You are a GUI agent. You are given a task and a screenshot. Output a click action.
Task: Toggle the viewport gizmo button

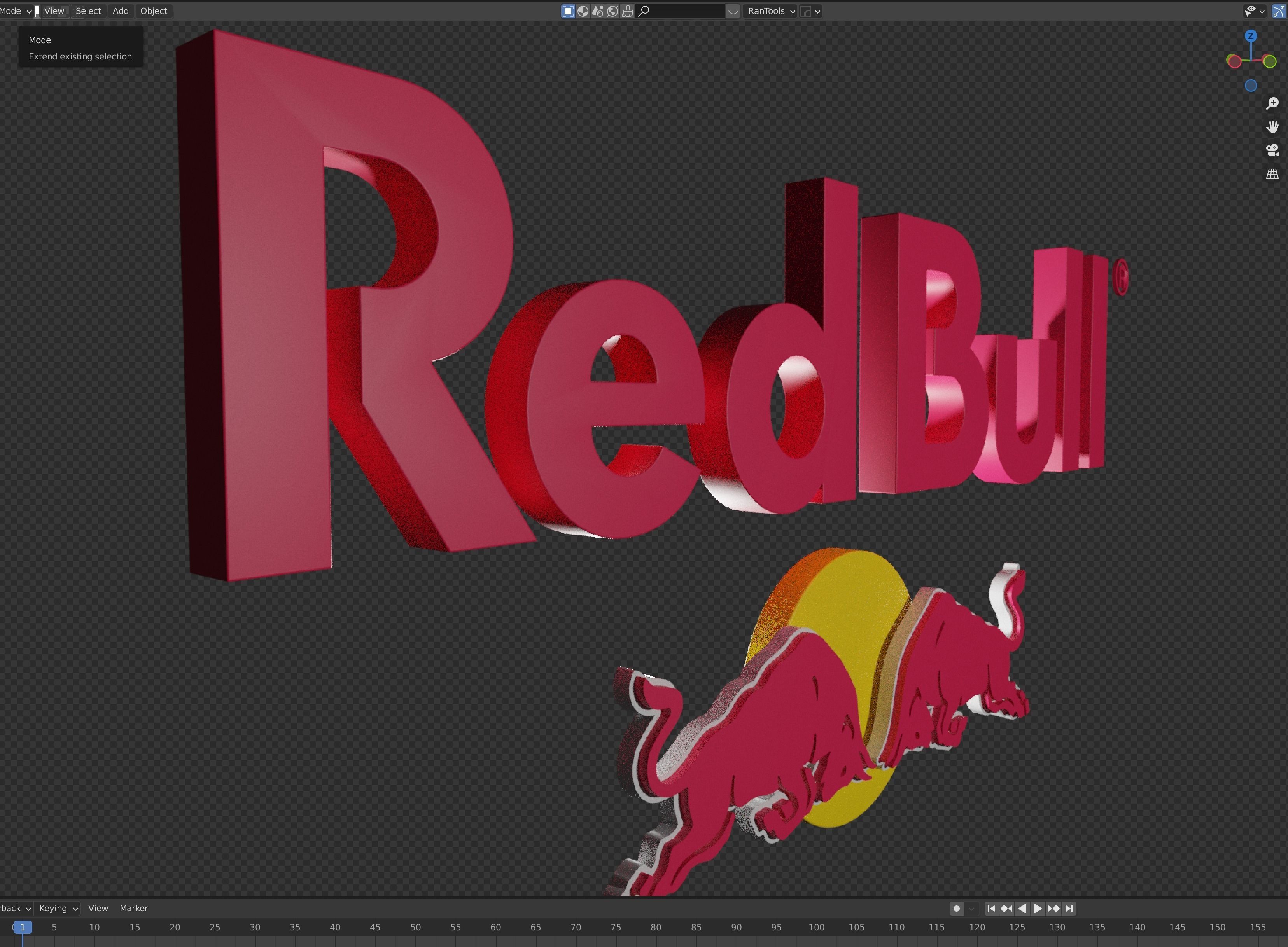(x=1278, y=11)
